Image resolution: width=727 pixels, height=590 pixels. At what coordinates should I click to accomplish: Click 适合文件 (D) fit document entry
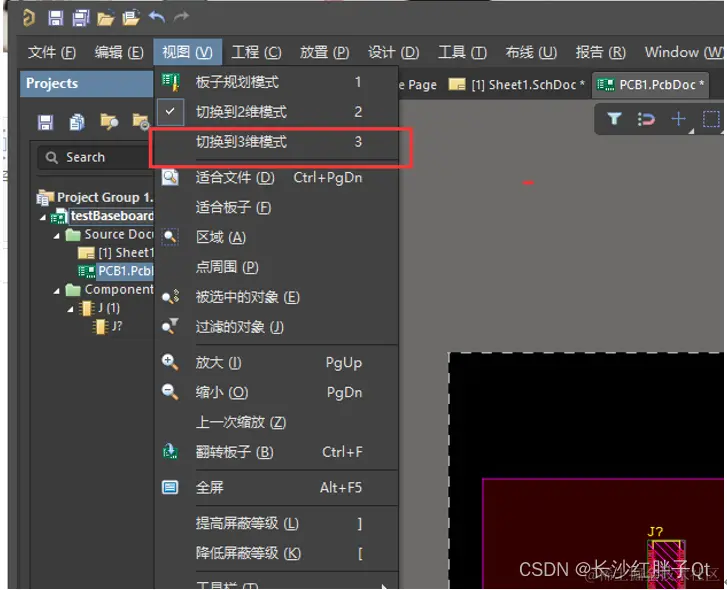[277, 178]
